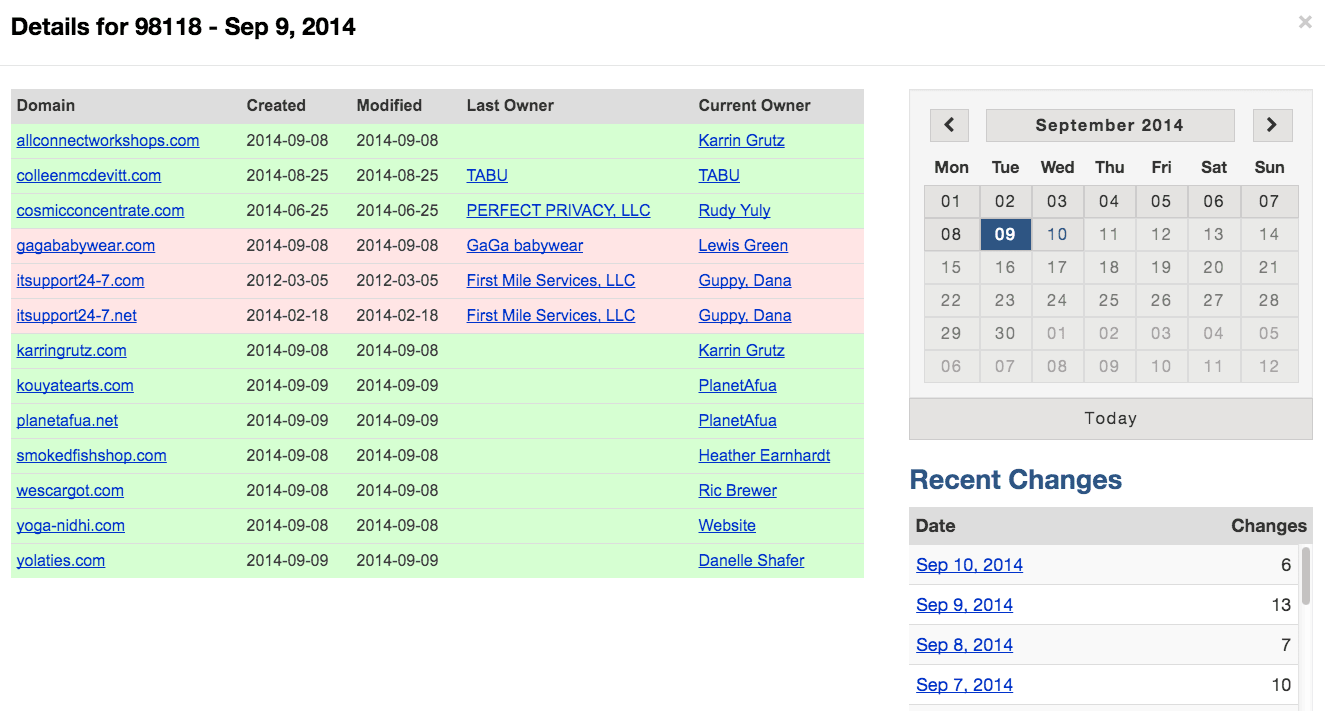1325x711 pixels.
Task: Open Sep 9, 2014 recent changes
Action: tap(964, 605)
